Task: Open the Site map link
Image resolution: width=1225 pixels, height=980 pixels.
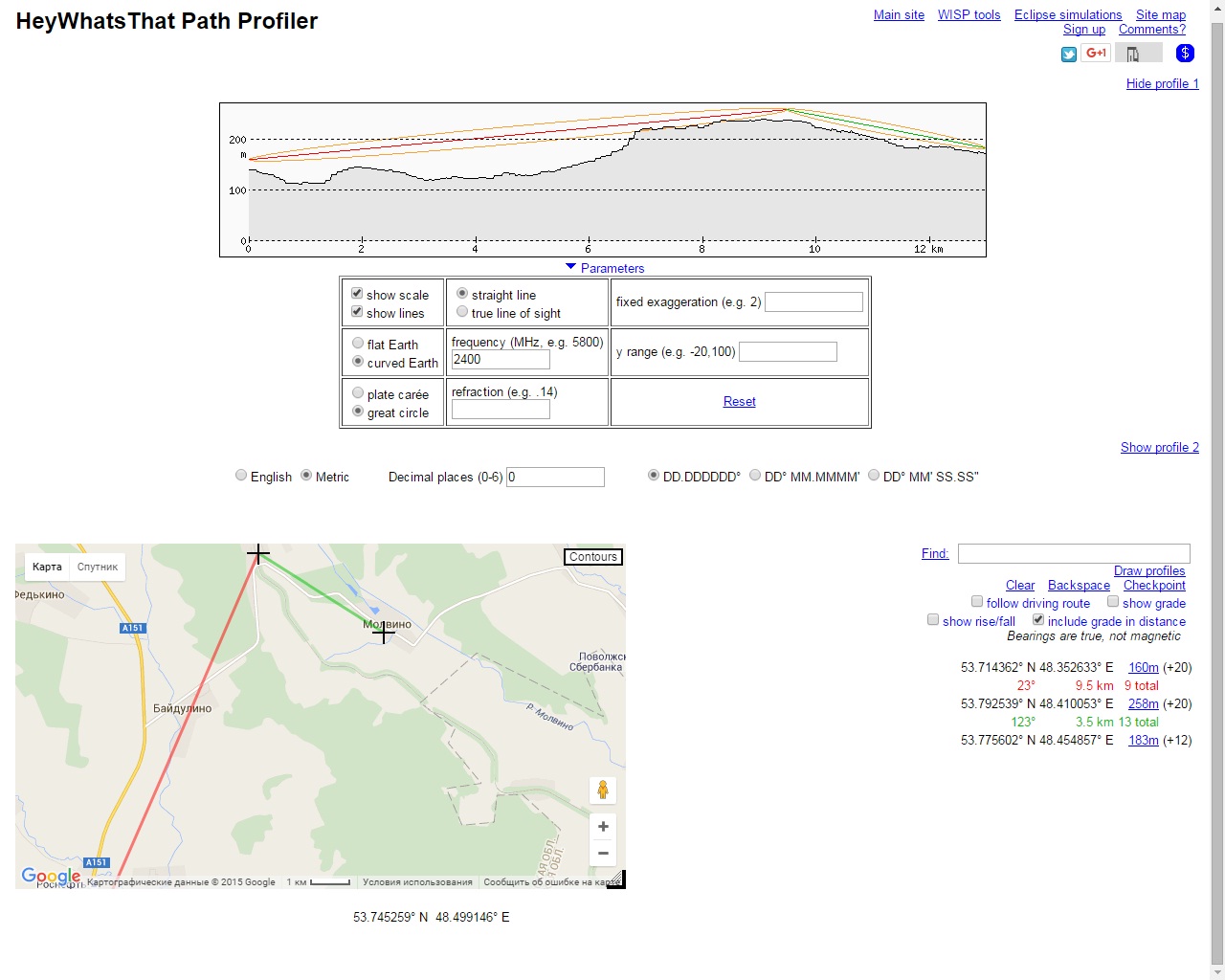Action: click(1161, 15)
